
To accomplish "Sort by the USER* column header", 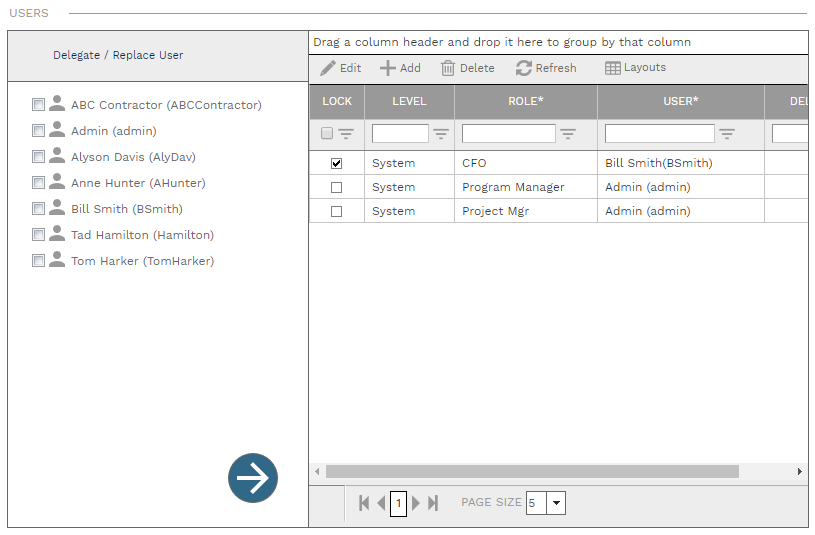I will [x=680, y=101].
